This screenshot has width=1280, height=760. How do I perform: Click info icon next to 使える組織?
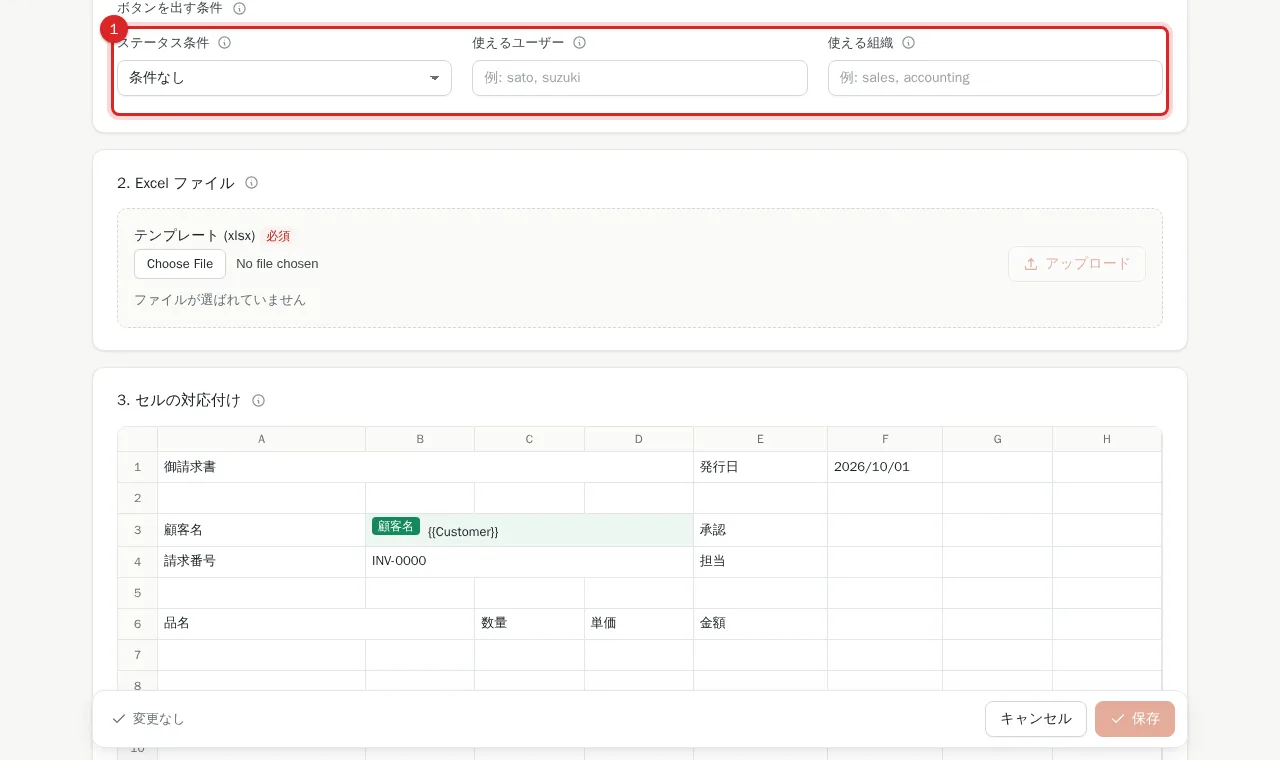[909, 43]
